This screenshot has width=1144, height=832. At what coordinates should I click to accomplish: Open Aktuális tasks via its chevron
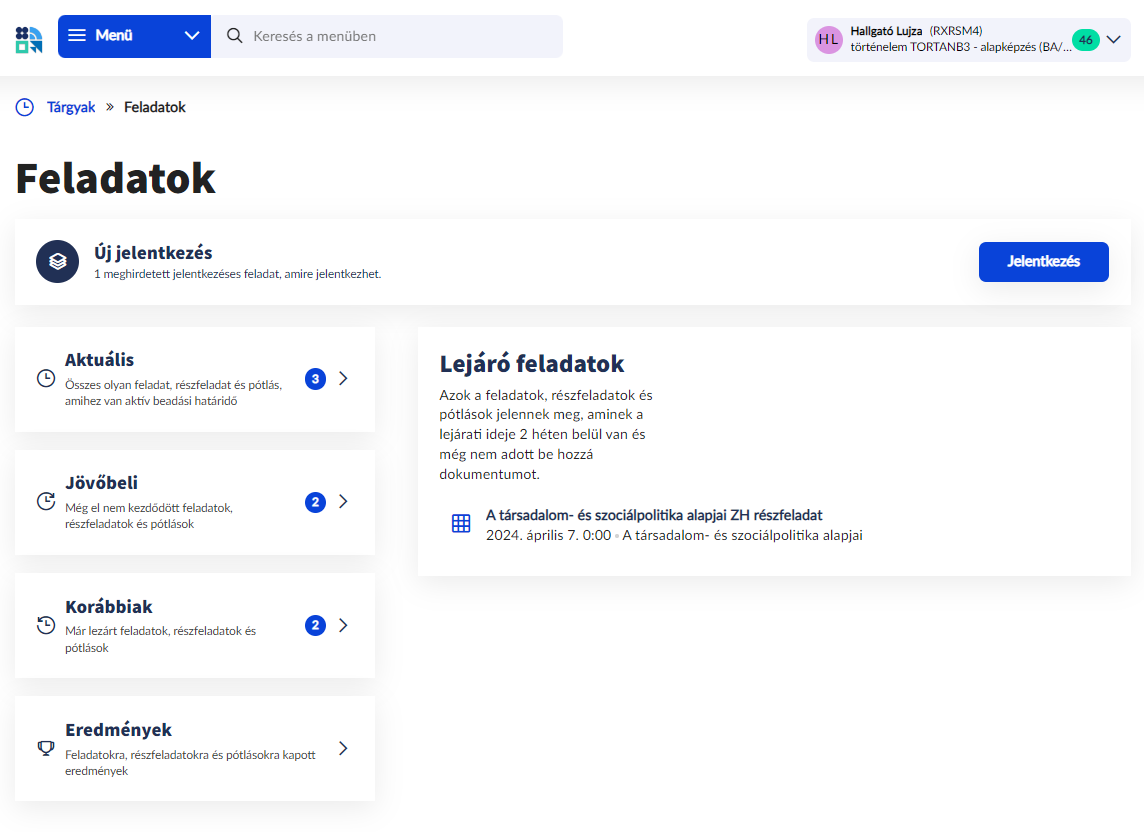coord(343,379)
